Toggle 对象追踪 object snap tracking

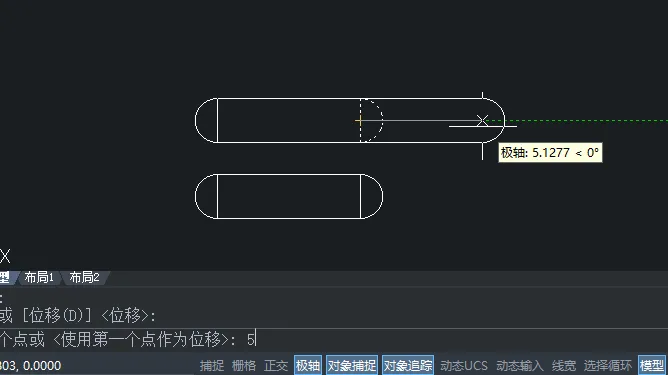pos(408,366)
